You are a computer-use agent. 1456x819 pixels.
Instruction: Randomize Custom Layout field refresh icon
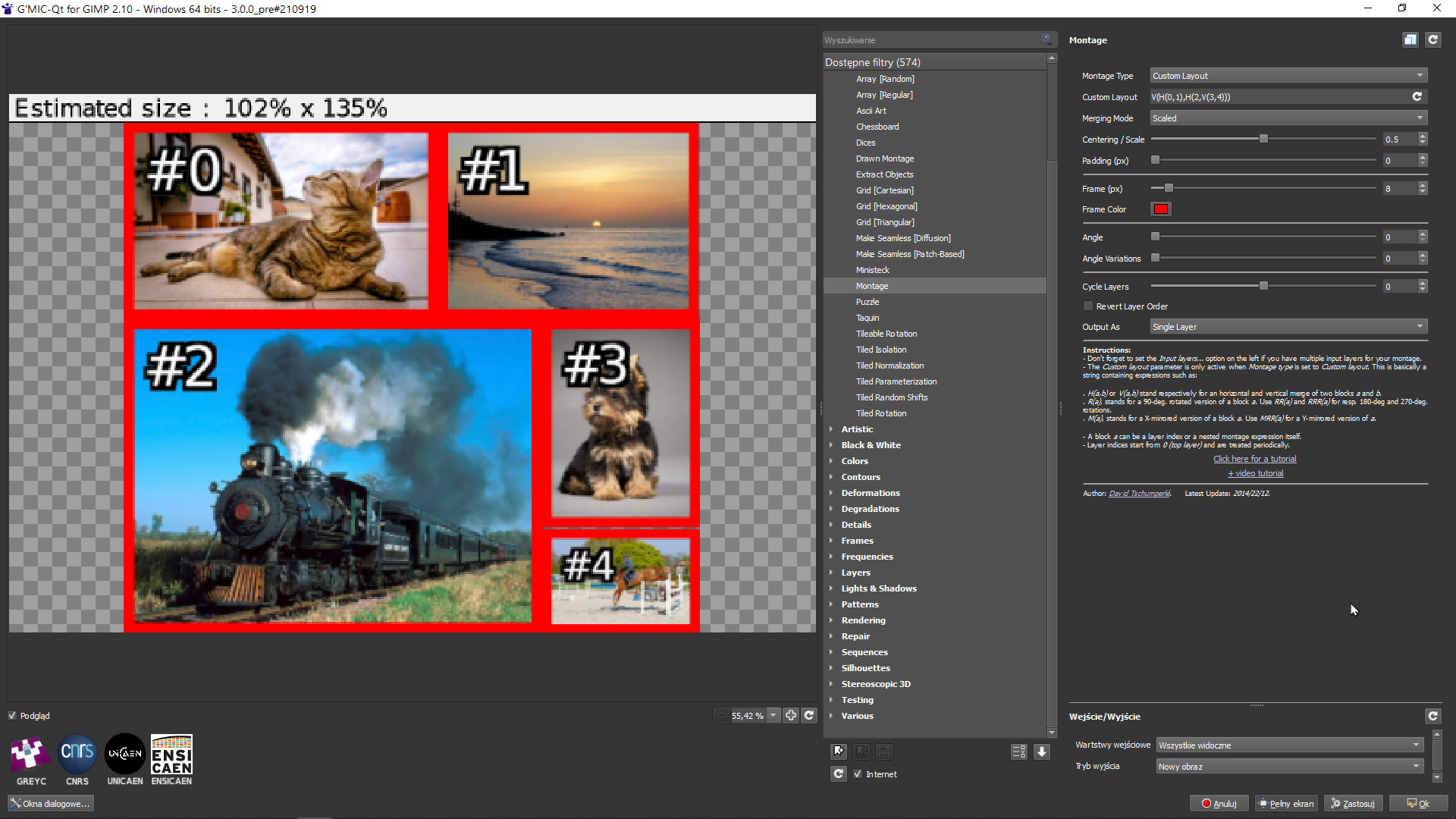pyautogui.click(x=1417, y=96)
